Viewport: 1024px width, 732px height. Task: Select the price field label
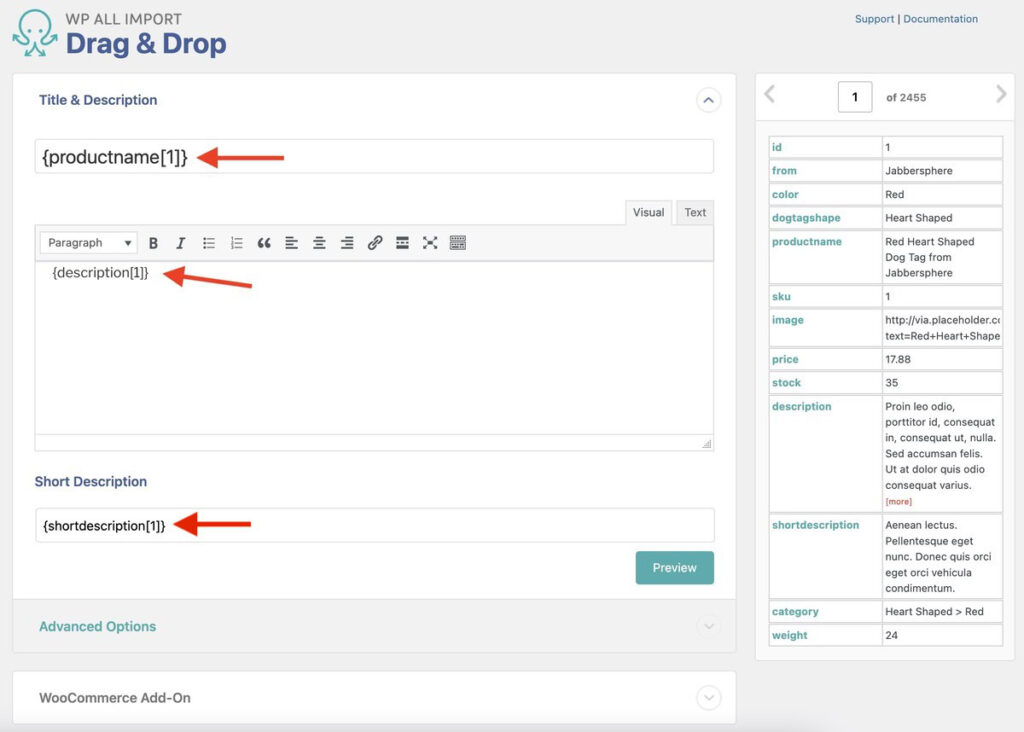785,359
